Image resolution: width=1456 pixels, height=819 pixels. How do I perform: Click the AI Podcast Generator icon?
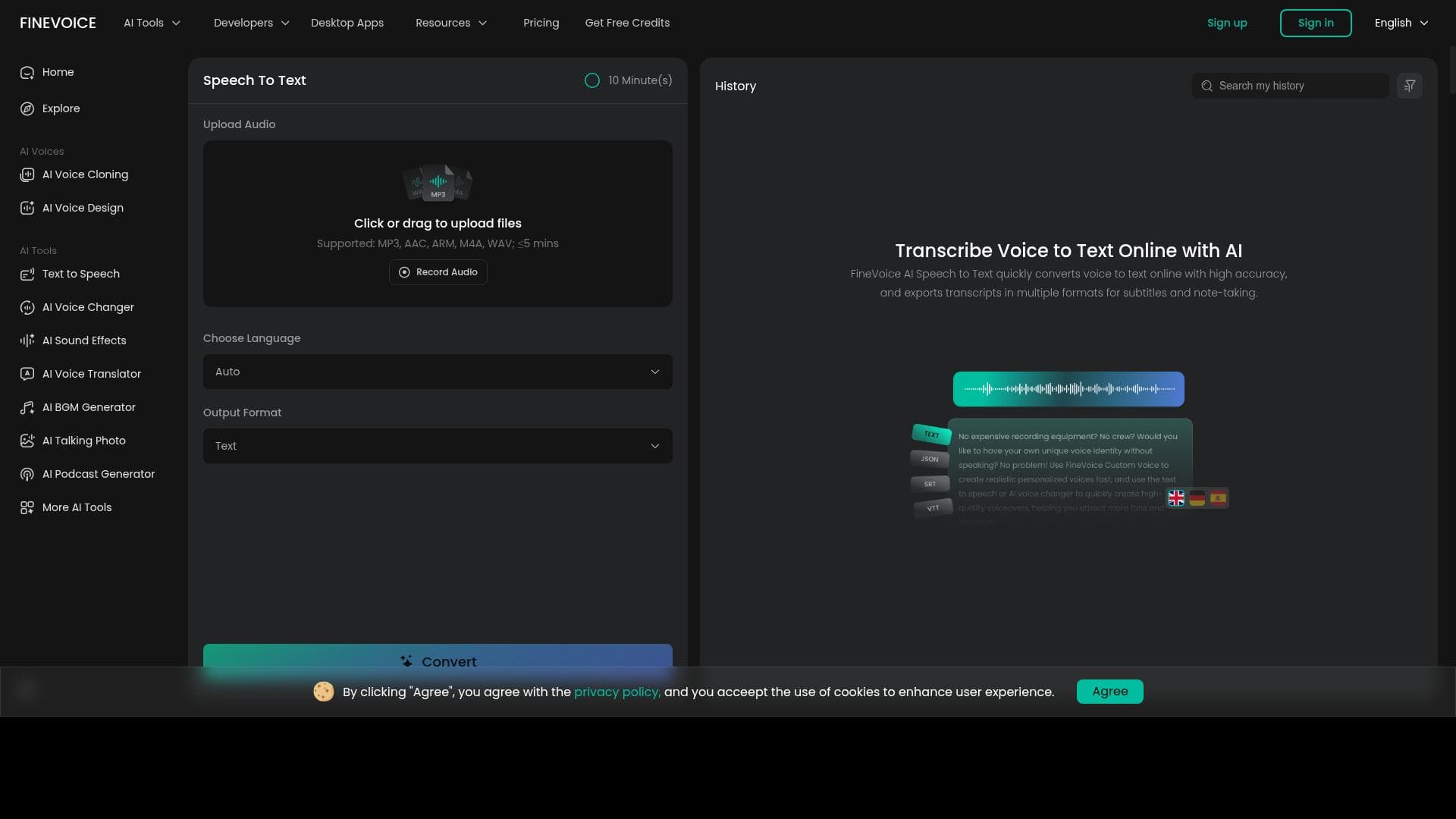pos(27,474)
